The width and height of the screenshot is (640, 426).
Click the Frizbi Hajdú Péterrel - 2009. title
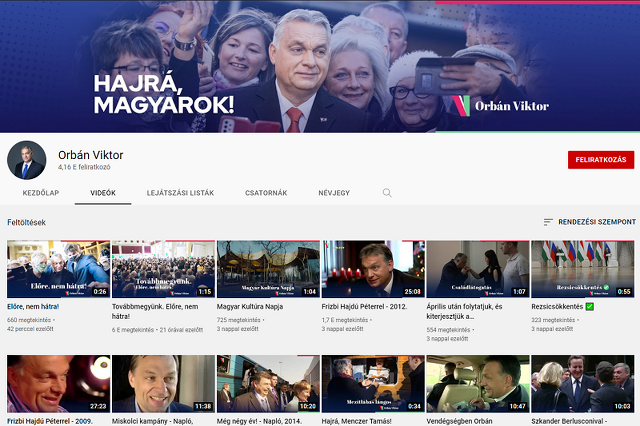point(50,421)
